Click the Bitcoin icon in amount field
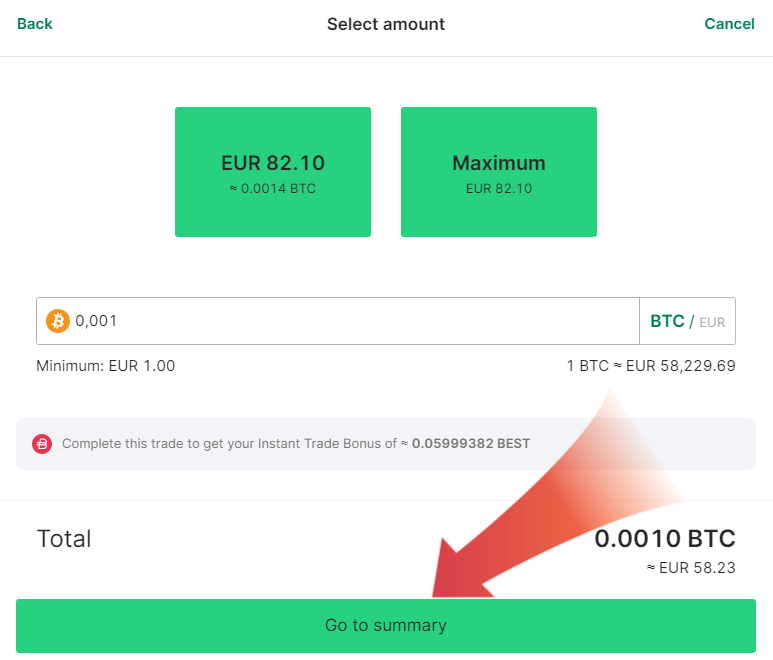Image resolution: width=773 pixels, height=660 pixels. (x=58, y=321)
